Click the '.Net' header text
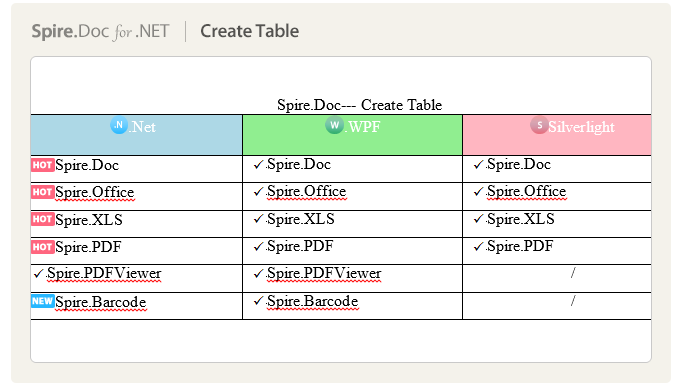 tap(142, 127)
